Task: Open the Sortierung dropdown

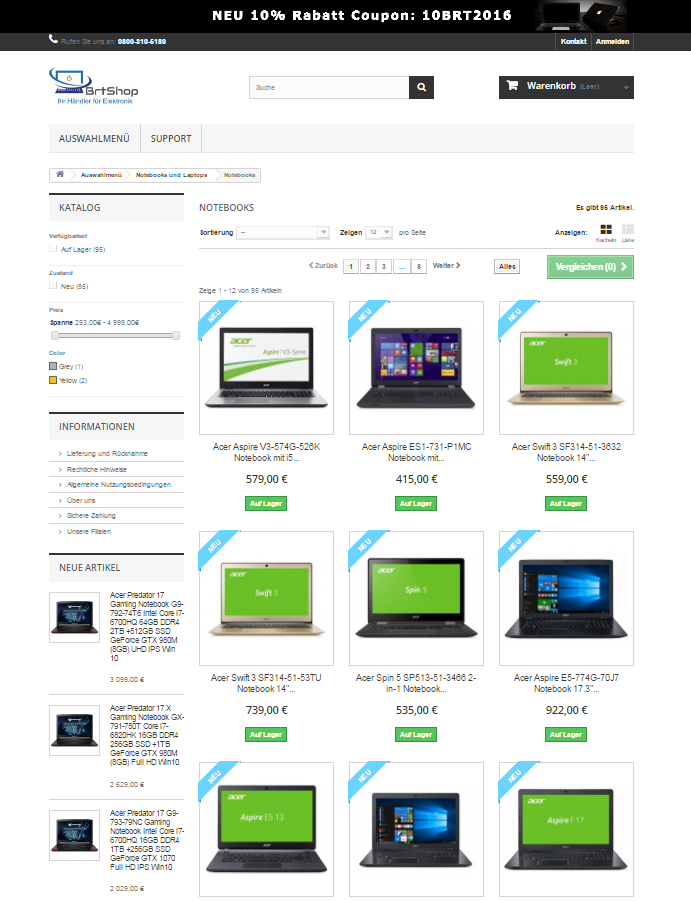Action: pyautogui.click(x=283, y=232)
